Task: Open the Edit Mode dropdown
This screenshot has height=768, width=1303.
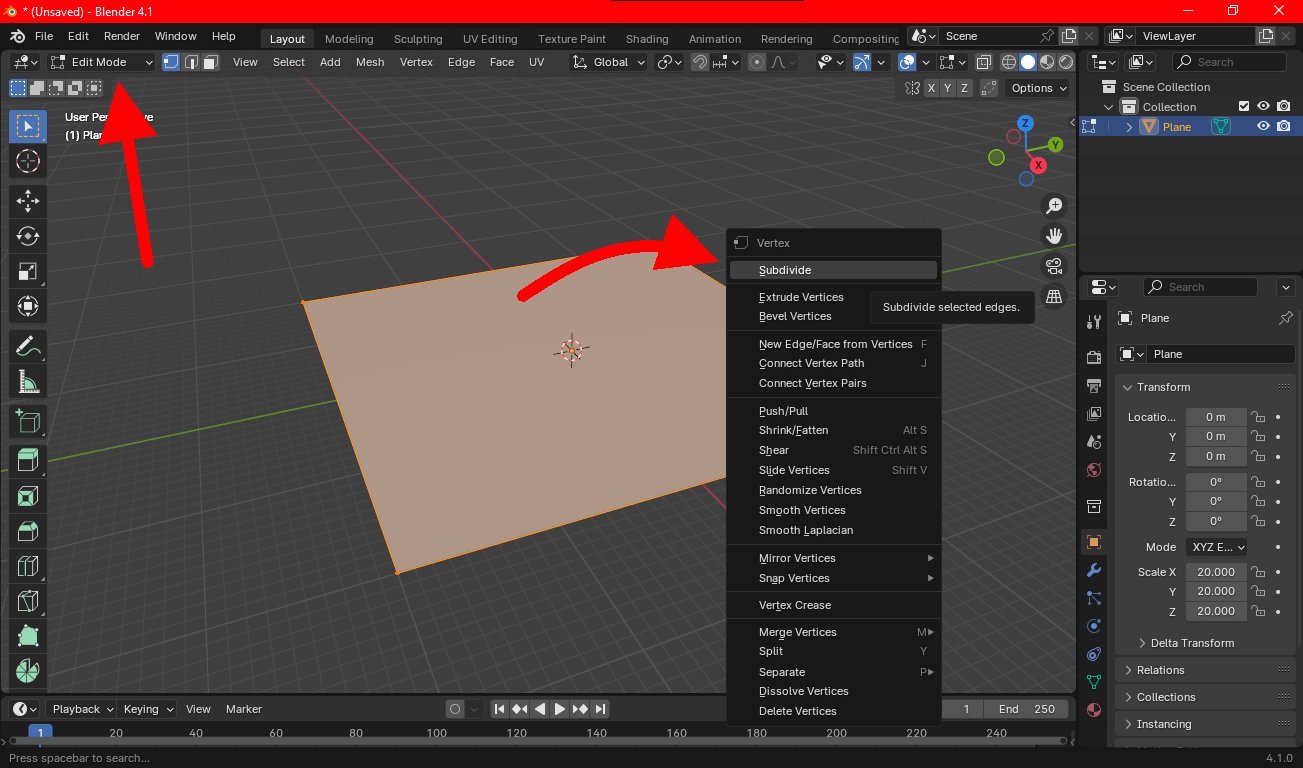Action: [x=102, y=62]
